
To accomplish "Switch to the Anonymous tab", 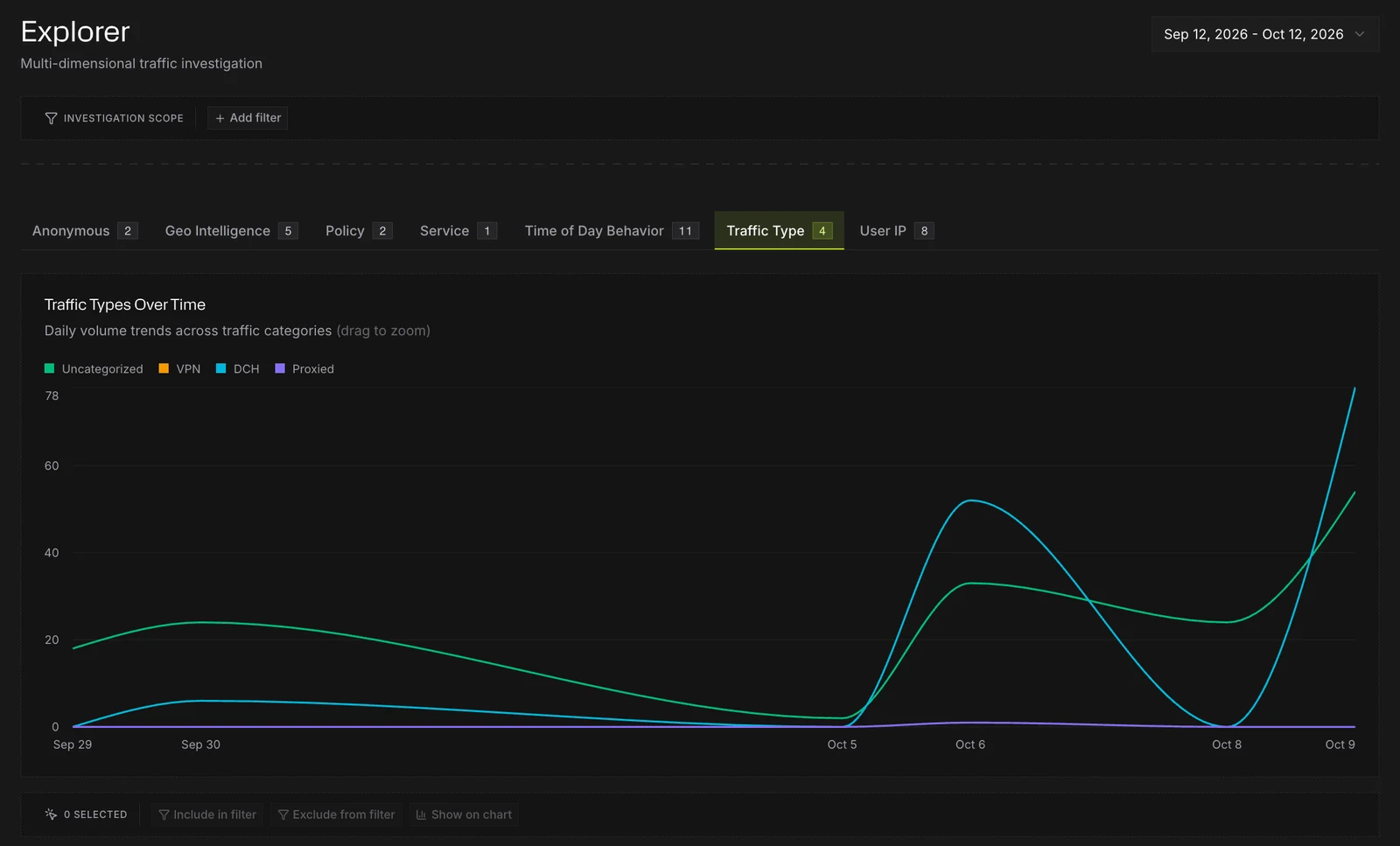I will click(84, 231).
